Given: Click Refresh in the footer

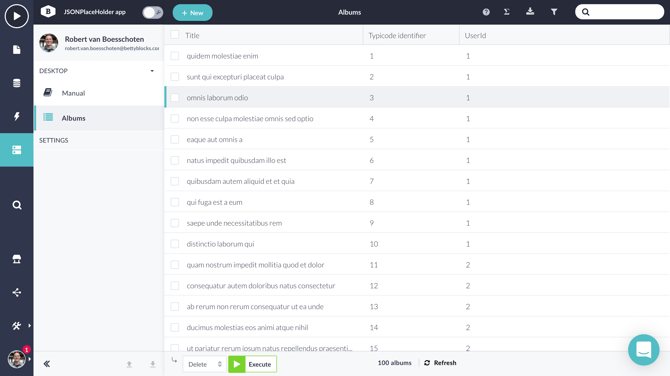Looking at the screenshot, I should coord(440,363).
